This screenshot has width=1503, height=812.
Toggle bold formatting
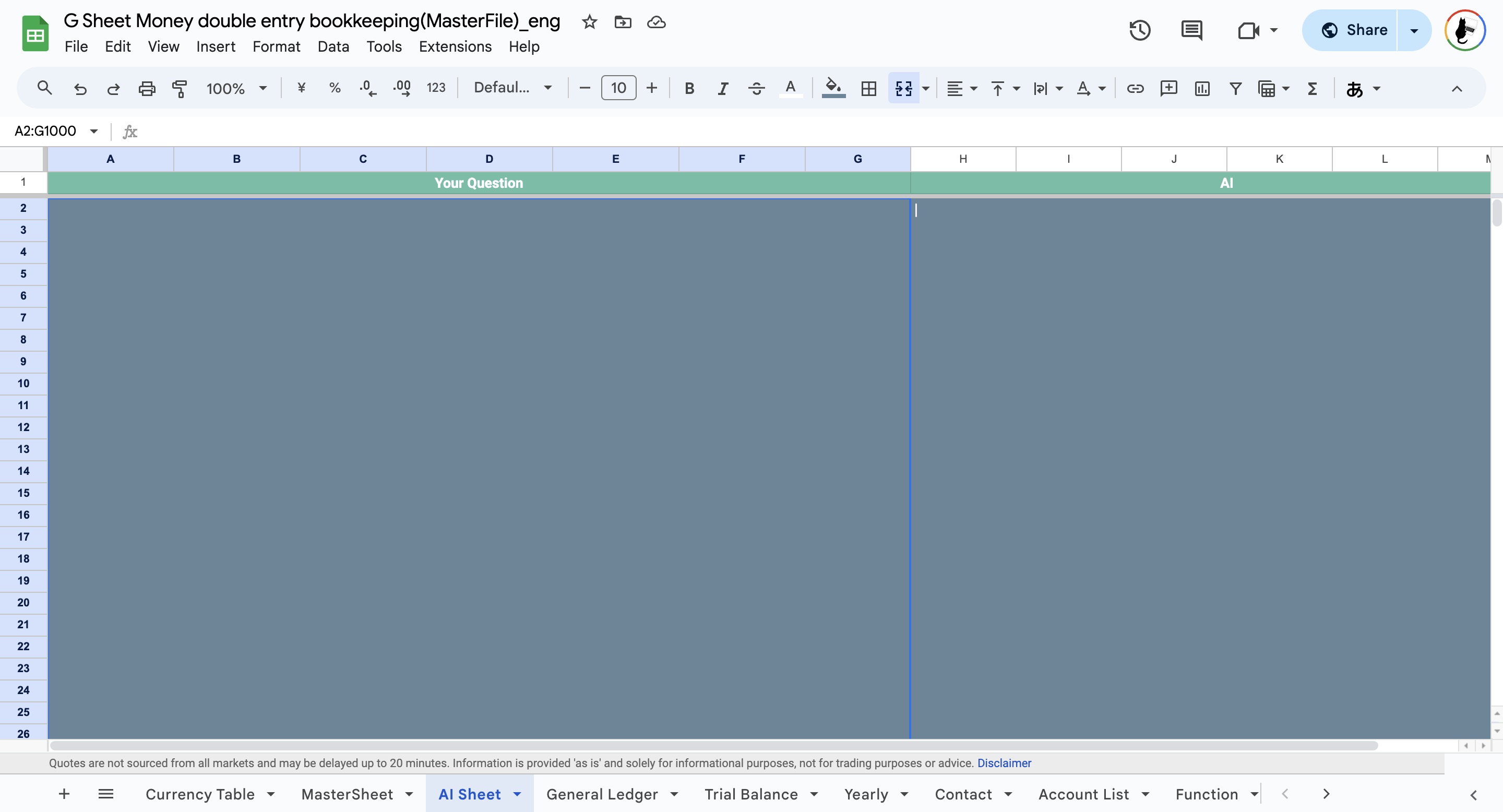tap(689, 88)
